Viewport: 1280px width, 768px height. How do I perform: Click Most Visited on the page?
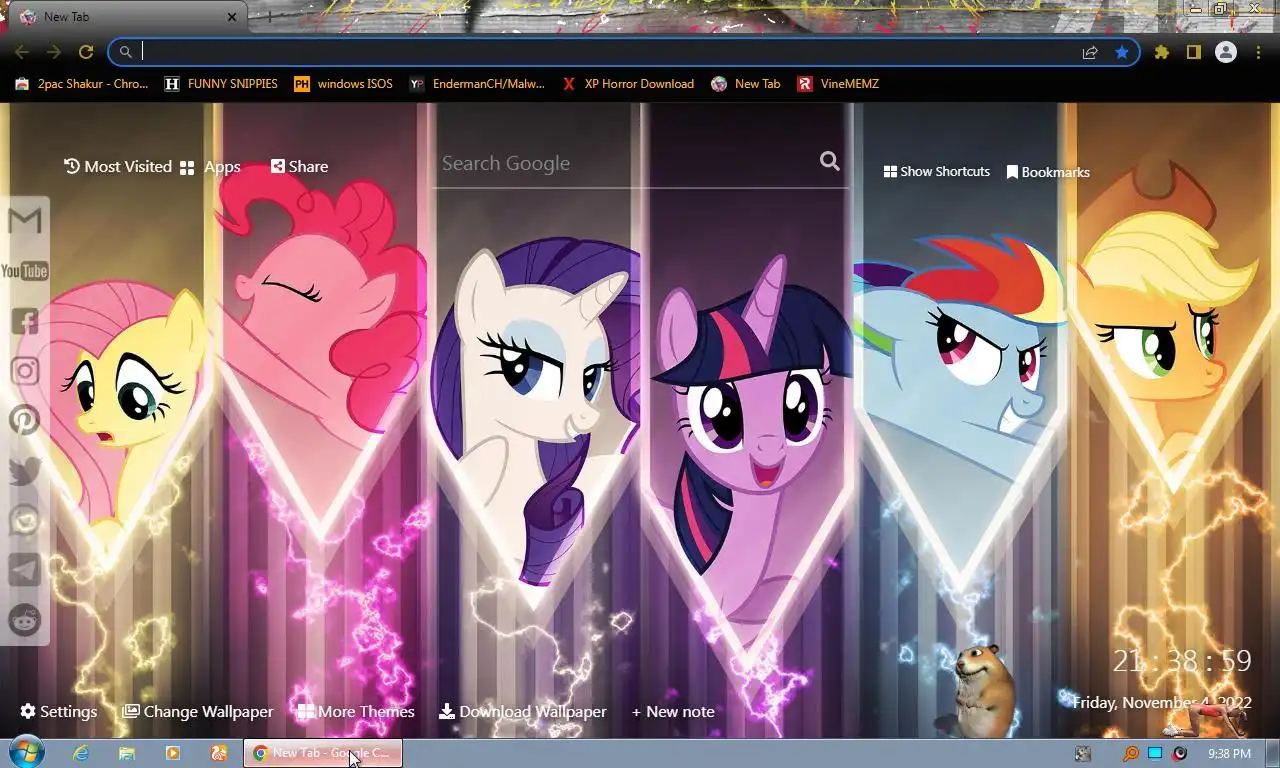(x=118, y=167)
